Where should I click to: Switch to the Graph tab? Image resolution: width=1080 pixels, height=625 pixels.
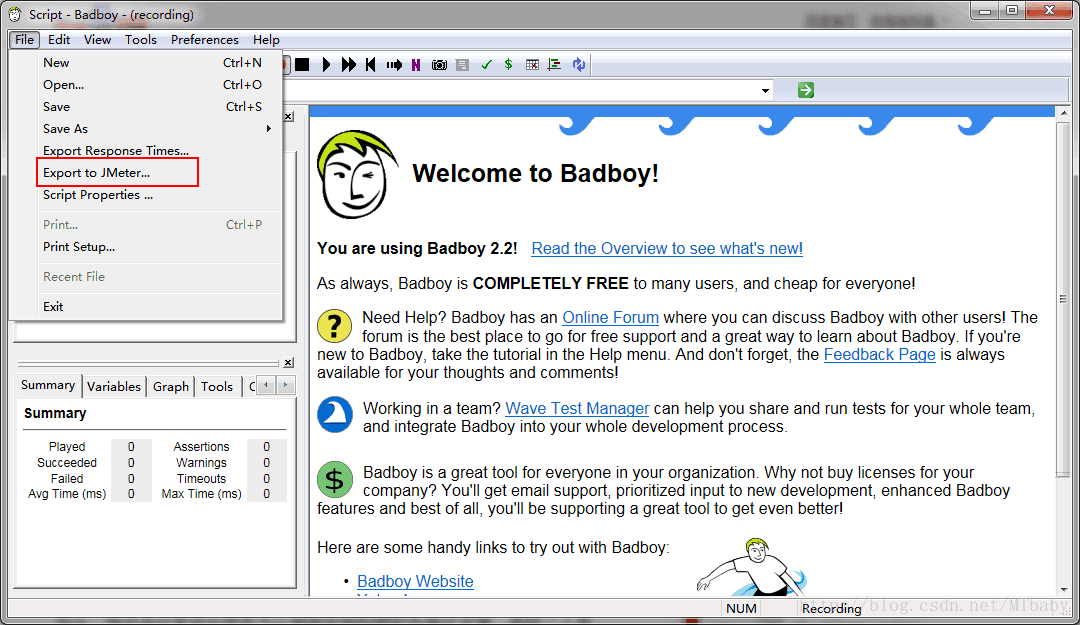click(x=171, y=387)
